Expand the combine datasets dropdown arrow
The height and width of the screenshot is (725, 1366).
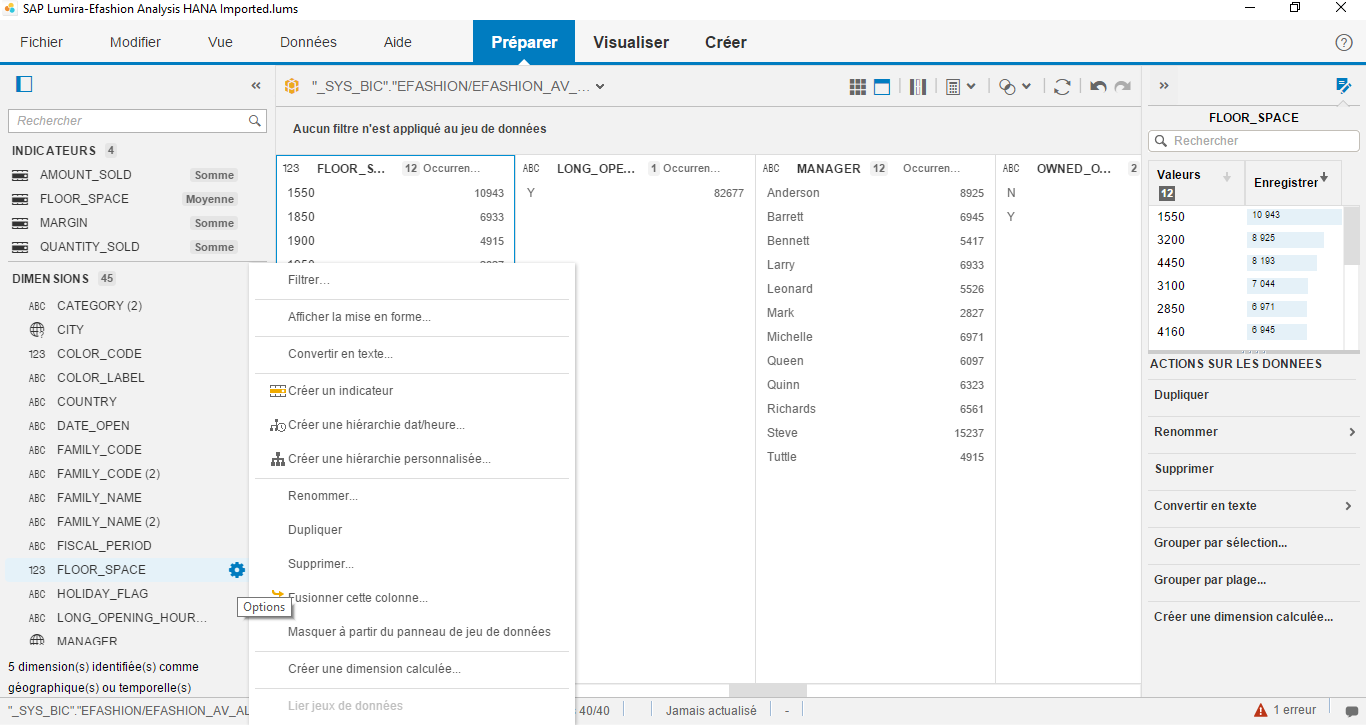coord(1026,87)
